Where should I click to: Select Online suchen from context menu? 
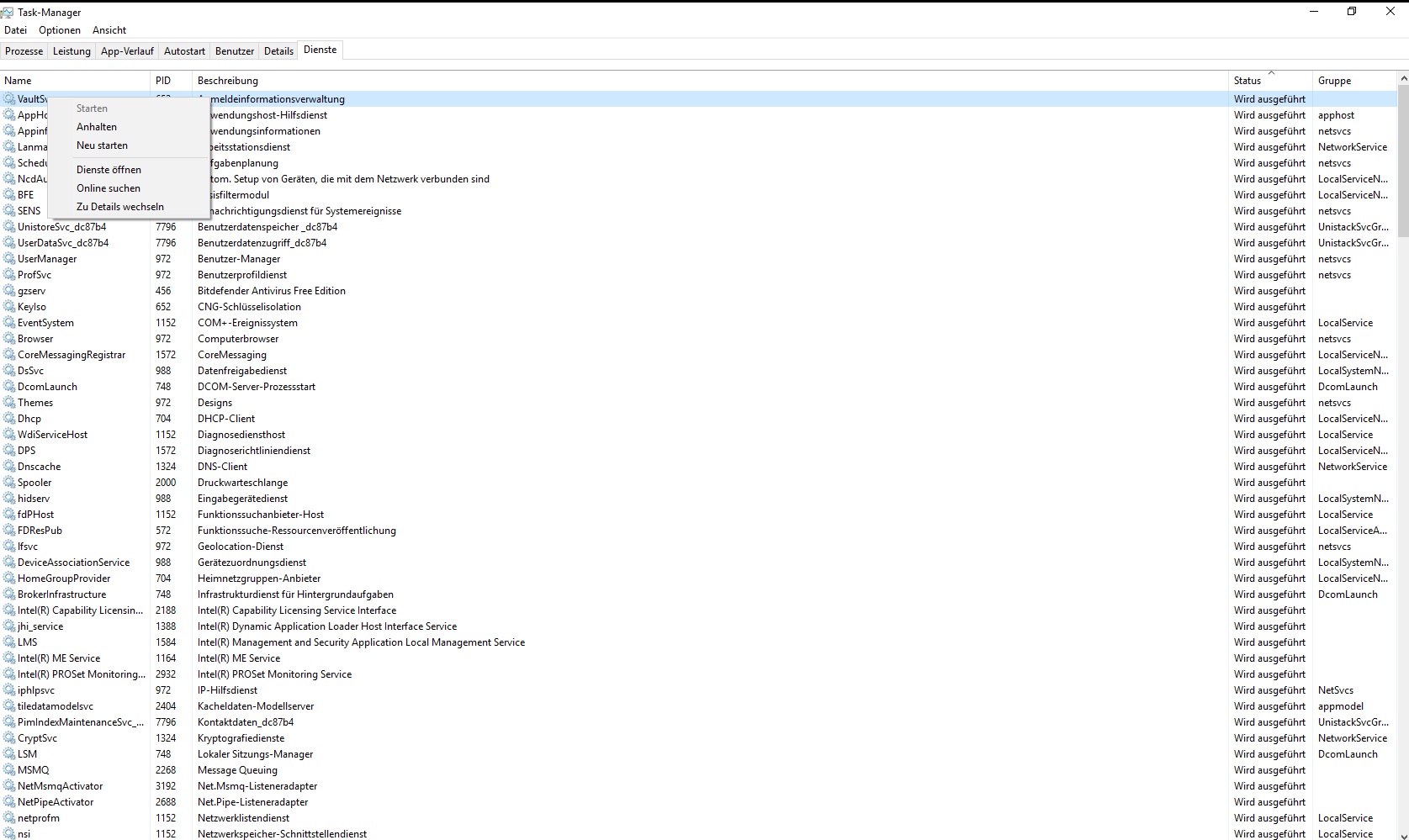pos(128,188)
